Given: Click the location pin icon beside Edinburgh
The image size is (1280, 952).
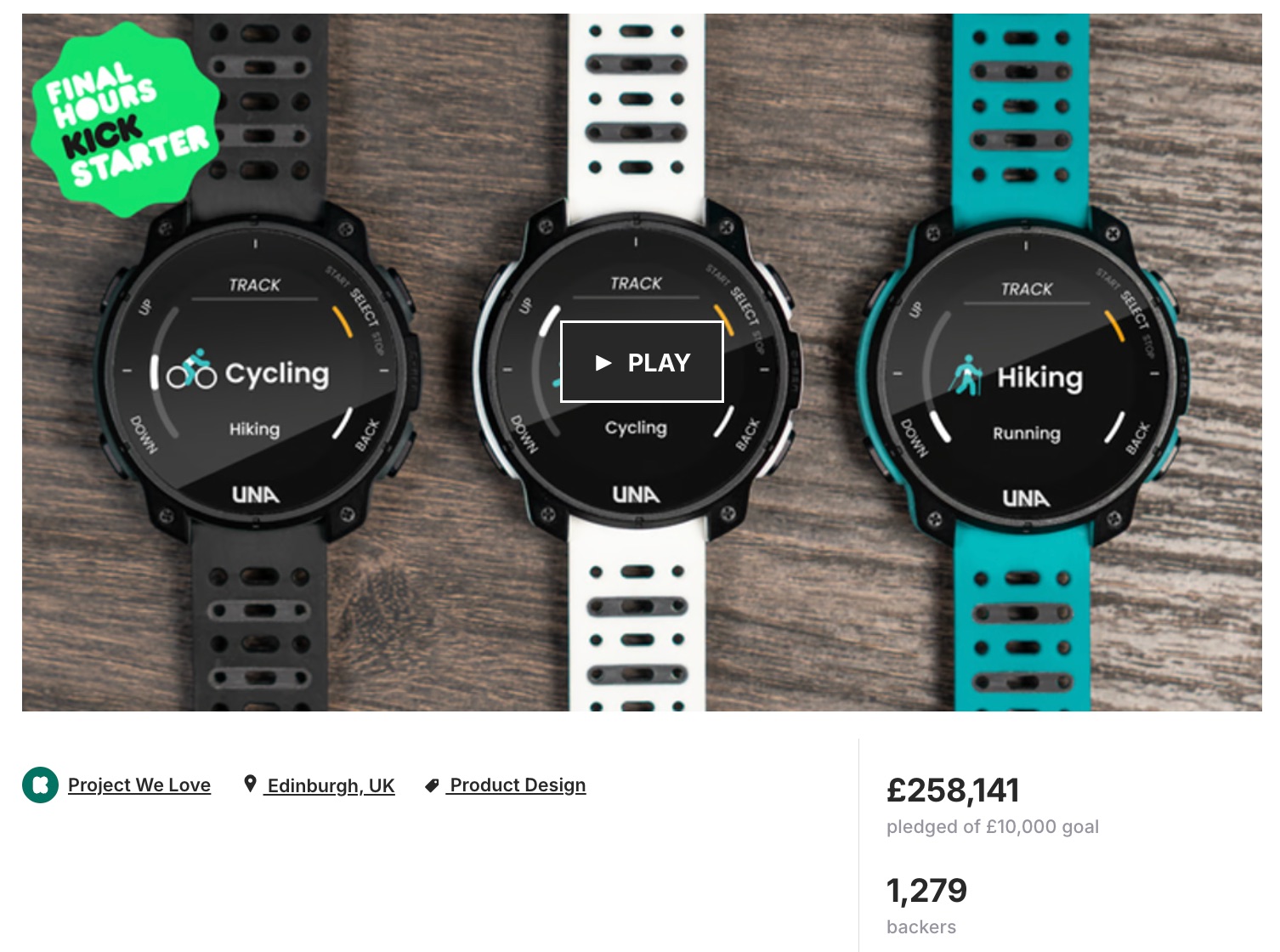Looking at the screenshot, I should click(x=250, y=784).
